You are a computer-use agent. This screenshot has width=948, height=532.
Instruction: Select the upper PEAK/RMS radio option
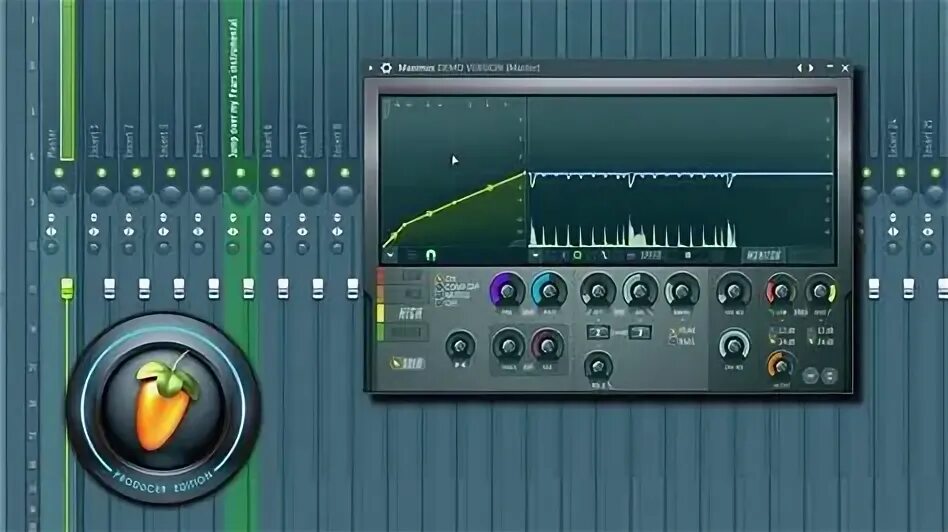[x=682, y=331]
